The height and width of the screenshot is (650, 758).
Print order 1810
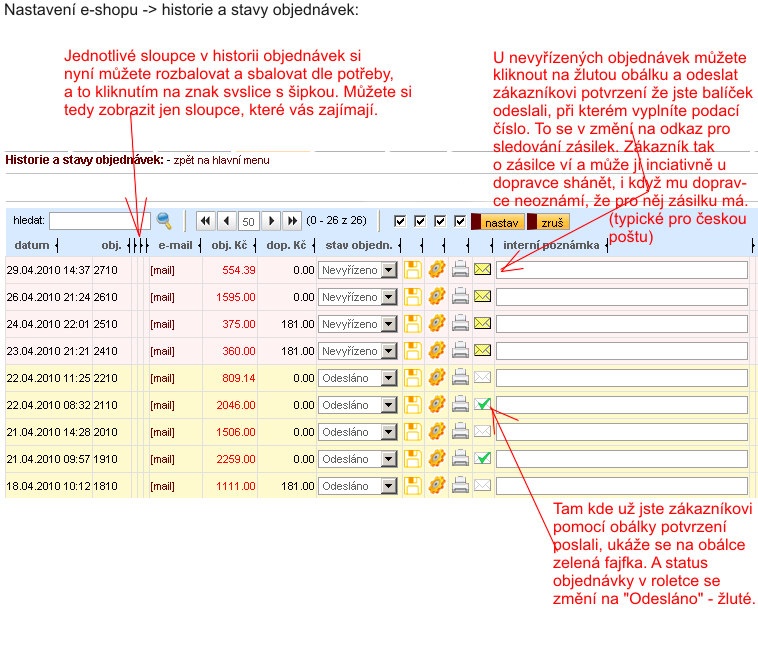click(x=460, y=486)
